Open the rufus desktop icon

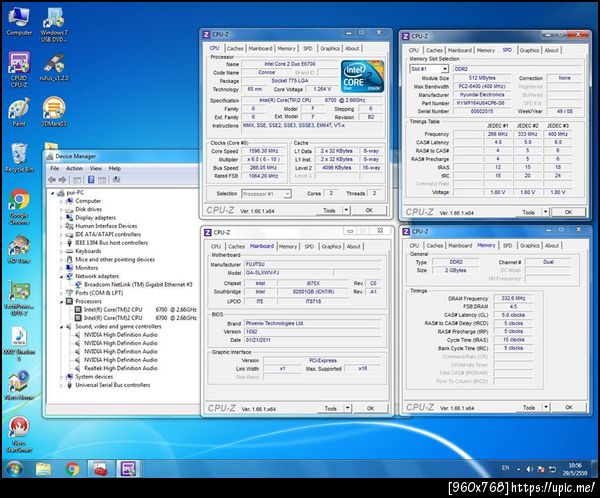click(54, 67)
